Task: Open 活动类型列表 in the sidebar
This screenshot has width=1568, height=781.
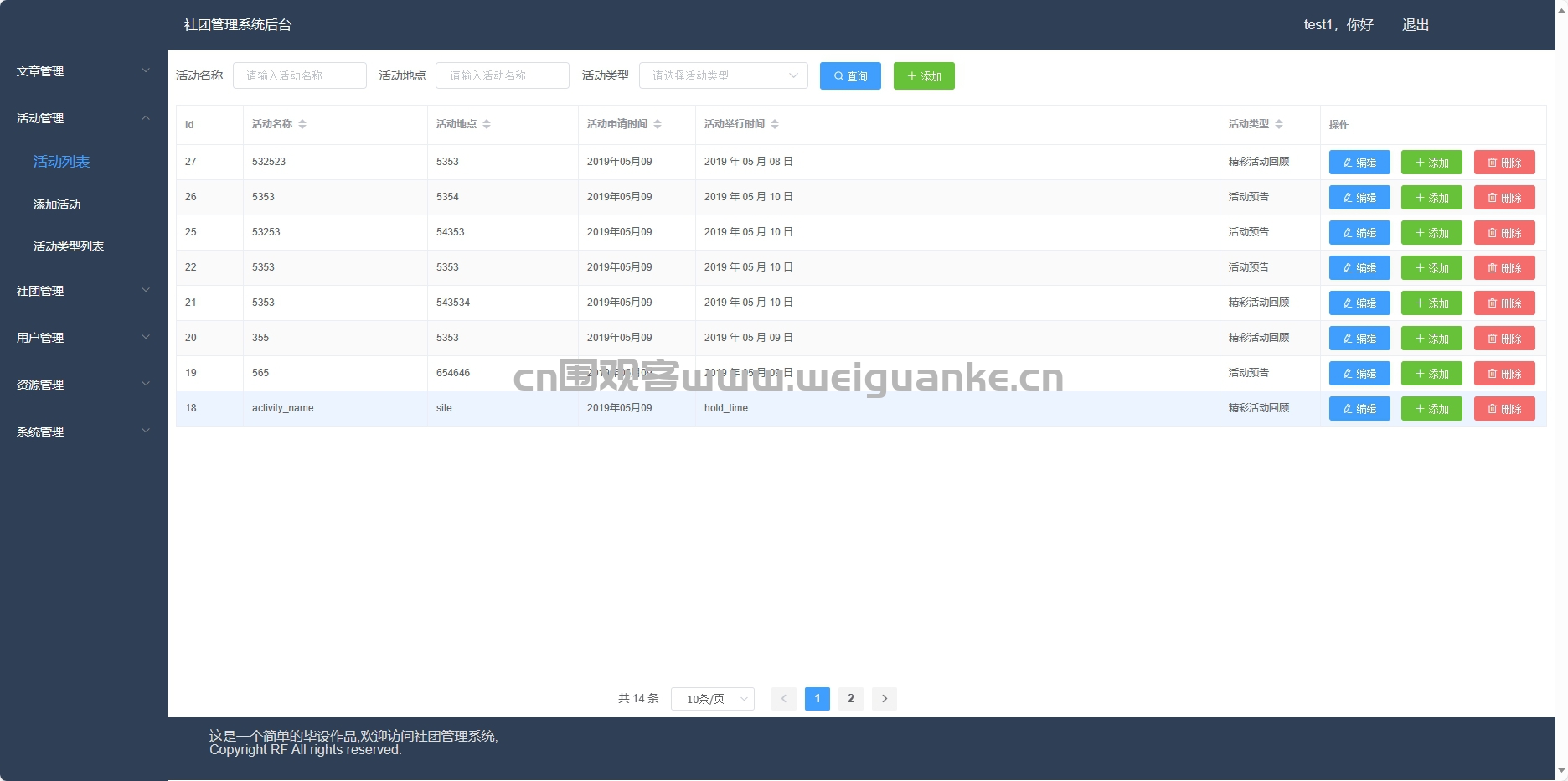Action: pyautogui.click(x=69, y=246)
